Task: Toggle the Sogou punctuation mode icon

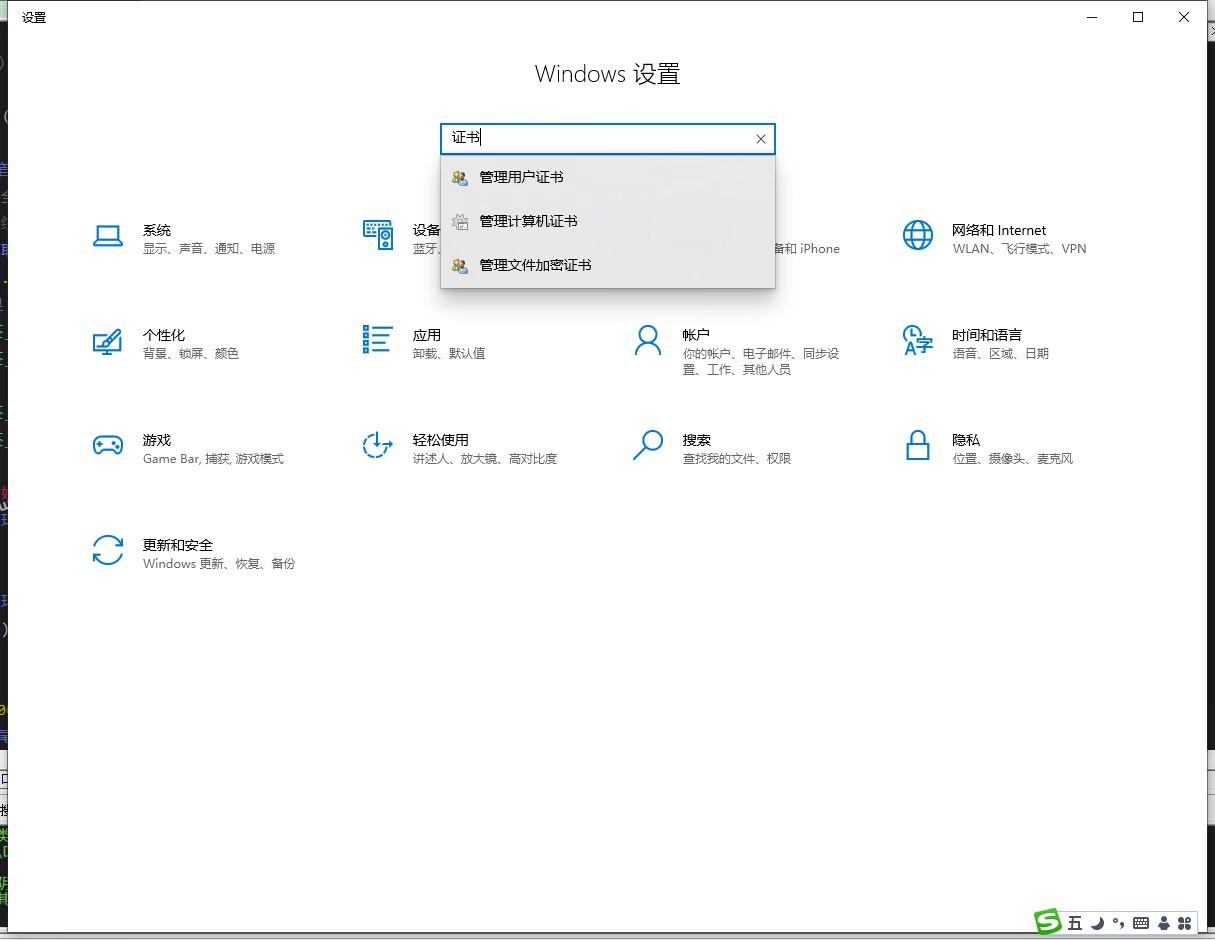Action: (1119, 923)
